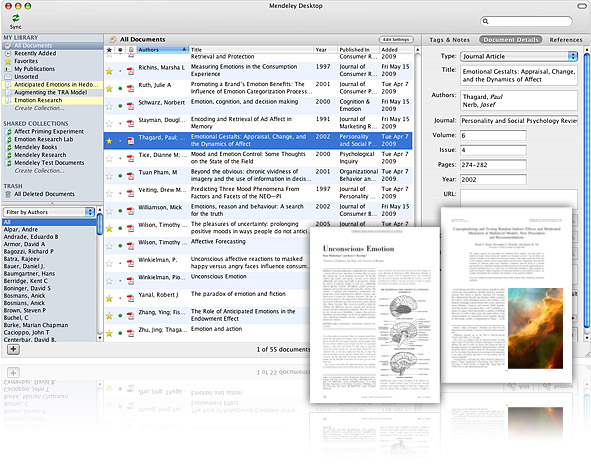
Task: Switch to the References tab
Action: coord(566,40)
